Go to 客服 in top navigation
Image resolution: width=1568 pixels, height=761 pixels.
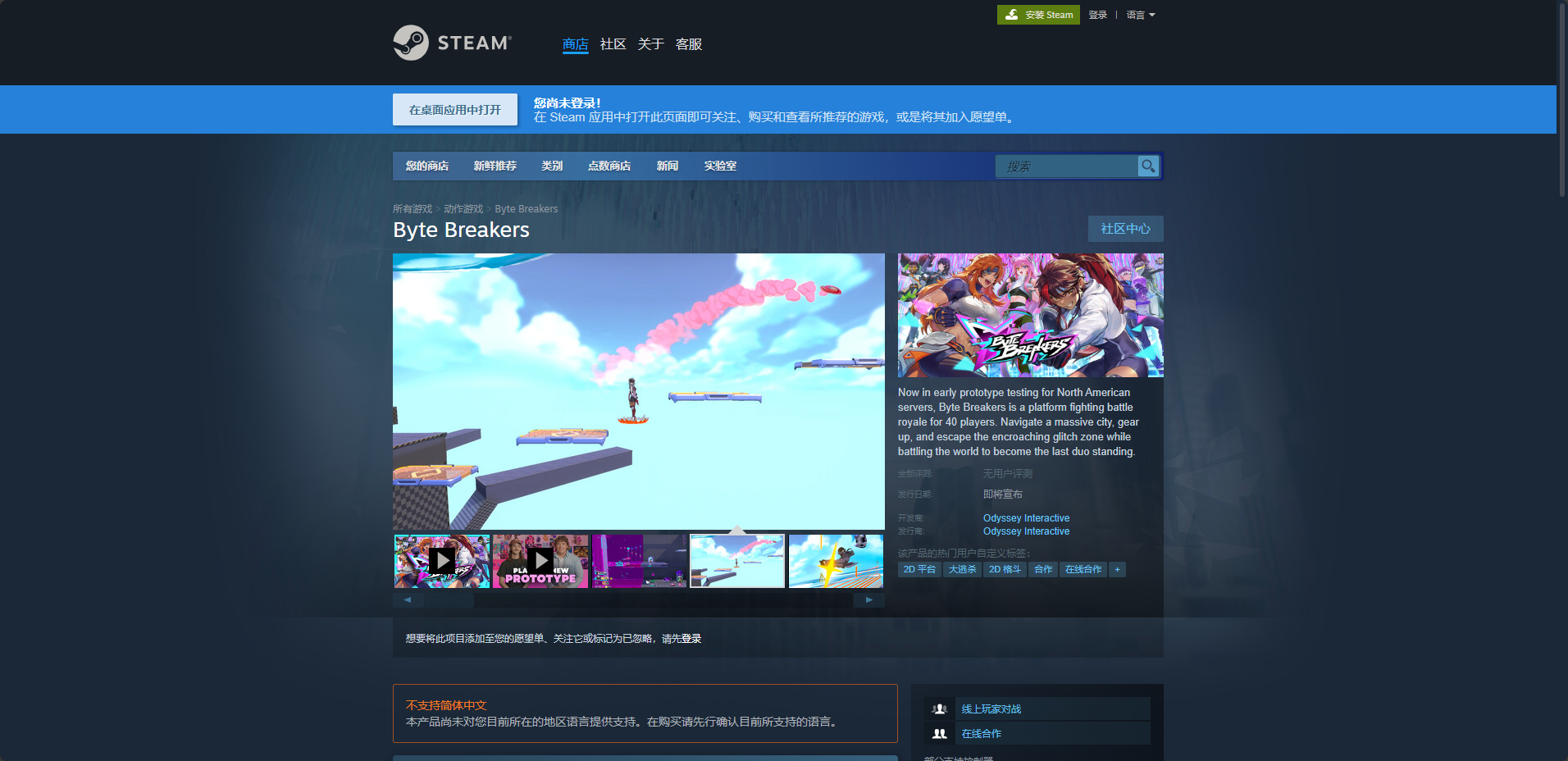click(x=689, y=44)
